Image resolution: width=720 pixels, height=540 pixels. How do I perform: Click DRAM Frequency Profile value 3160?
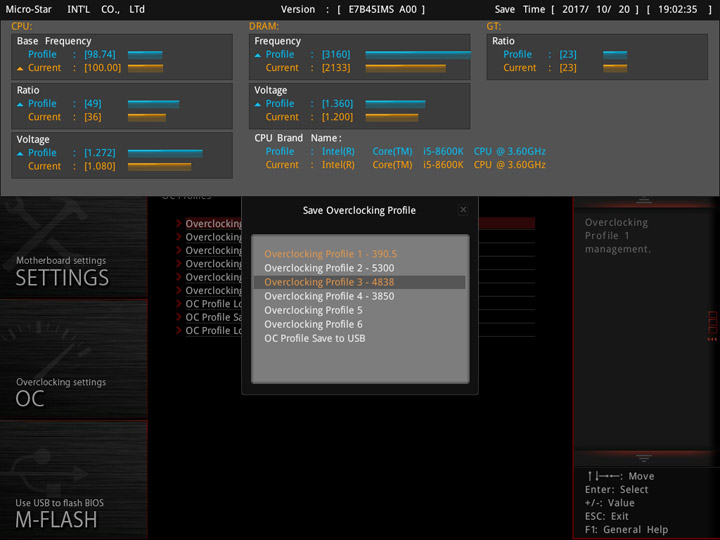click(336, 54)
